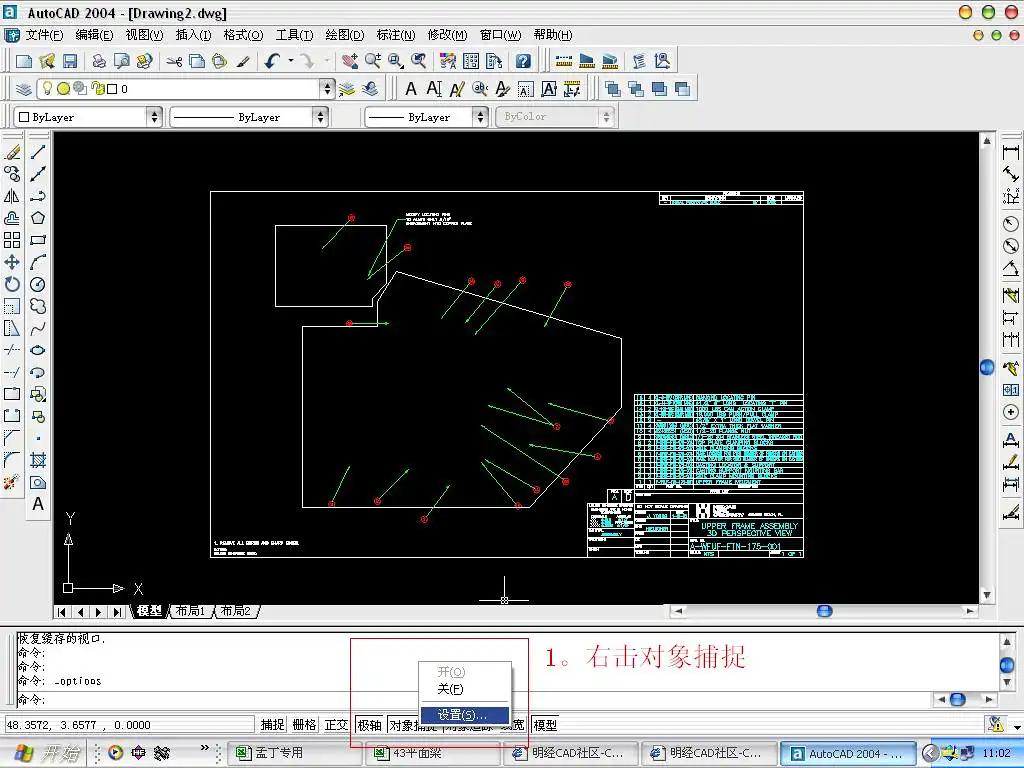Open the 绘图(D) menu
Viewport: 1024px width, 768px height.
(x=345, y=35)
